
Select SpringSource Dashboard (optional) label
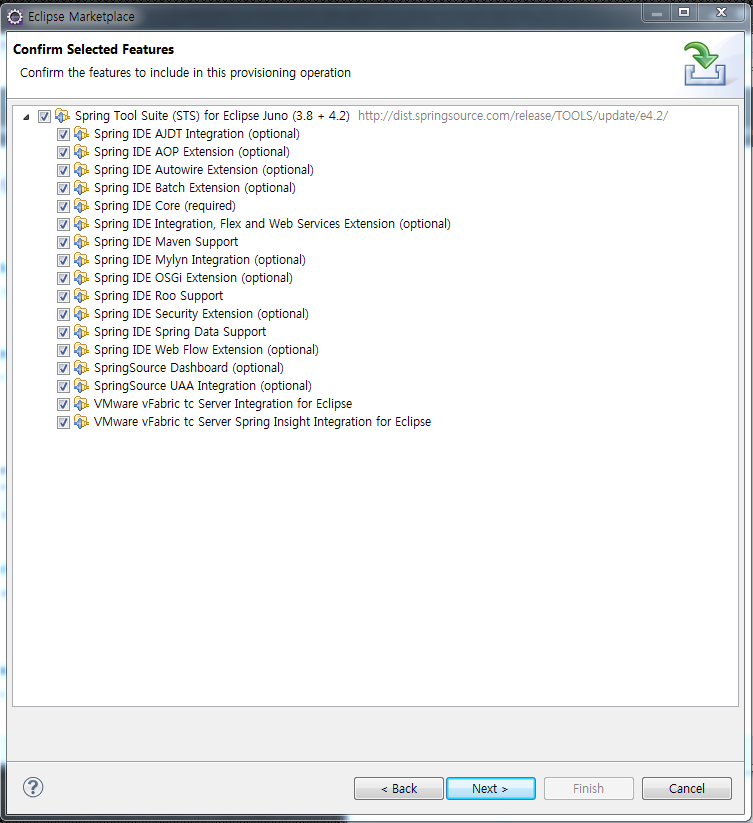click(x=189, y=367)
